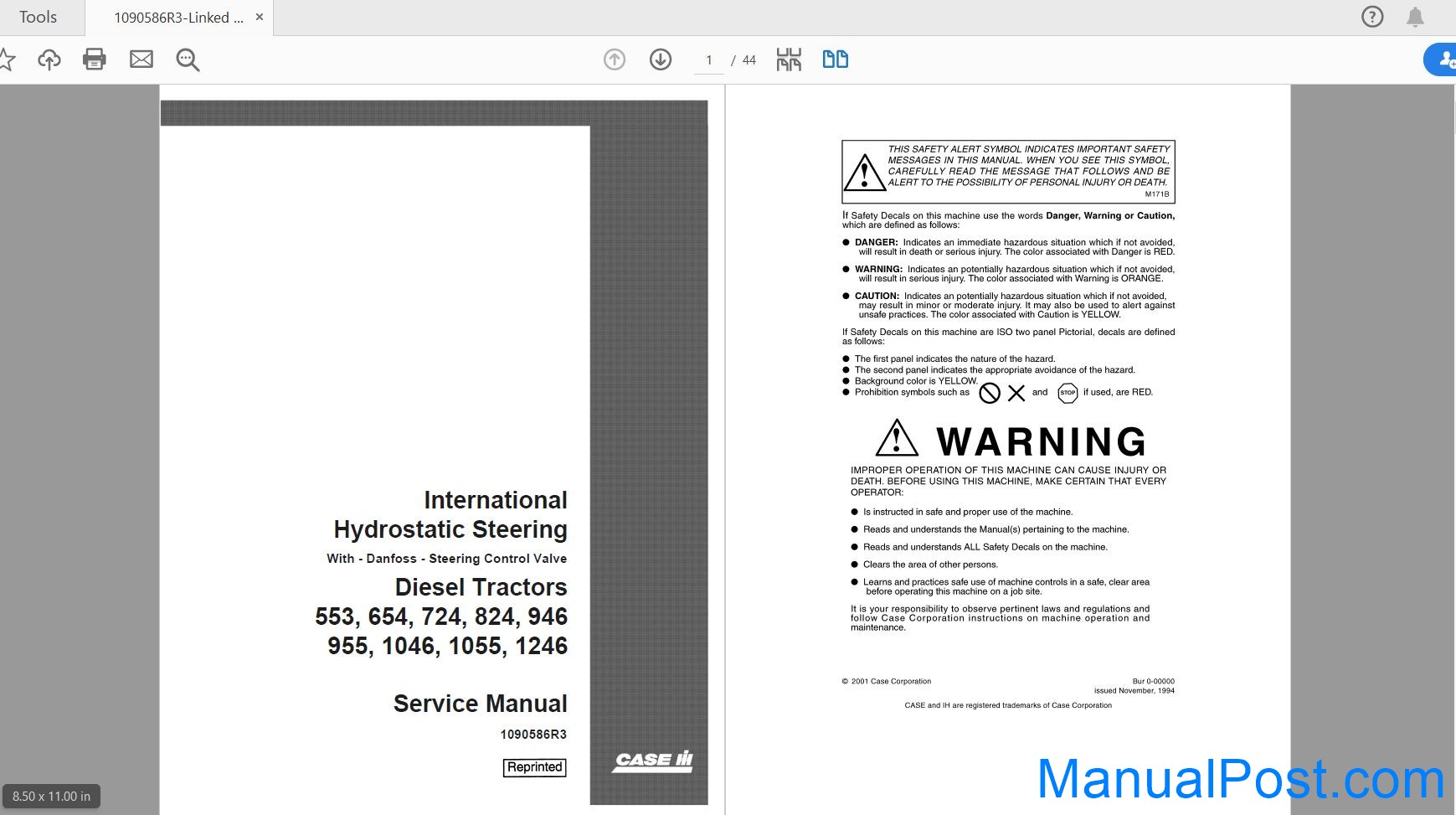Click the '2001 Case Corporation' copyright line
The height and width of the screenshot is (815, 1456).
[887, 681]
